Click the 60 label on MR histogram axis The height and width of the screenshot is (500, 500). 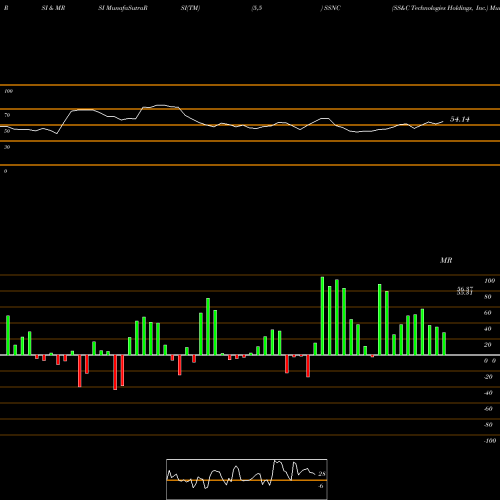coord(488,313)
